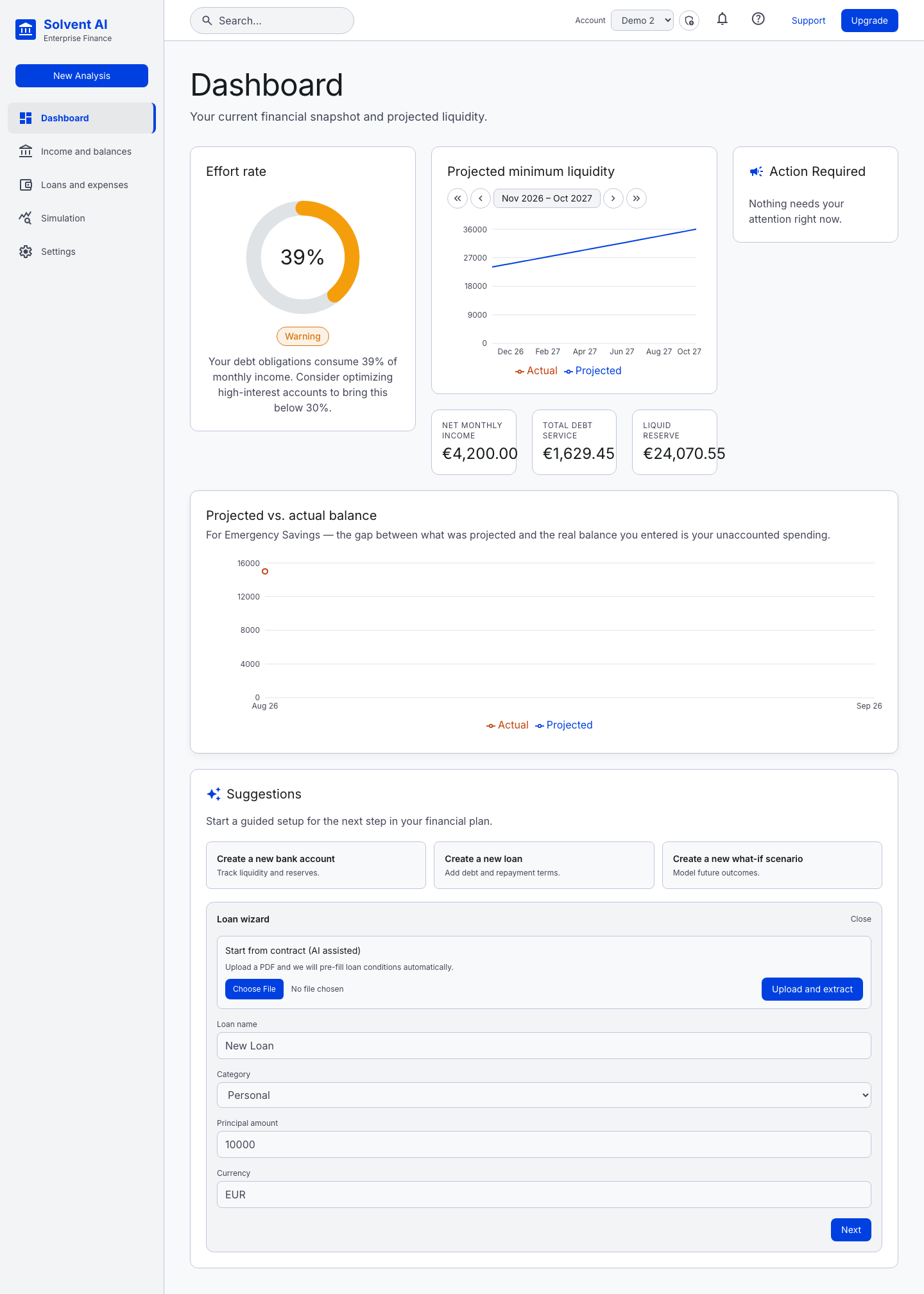
Task: Click the Actual data point on balance chart
Action: tap(265, 571)
